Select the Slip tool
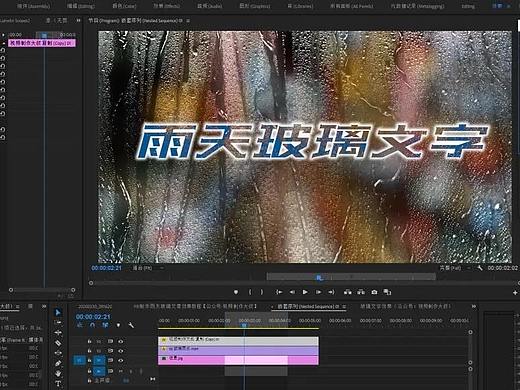Viewport: 520px width, 390px height. point(58,353)
